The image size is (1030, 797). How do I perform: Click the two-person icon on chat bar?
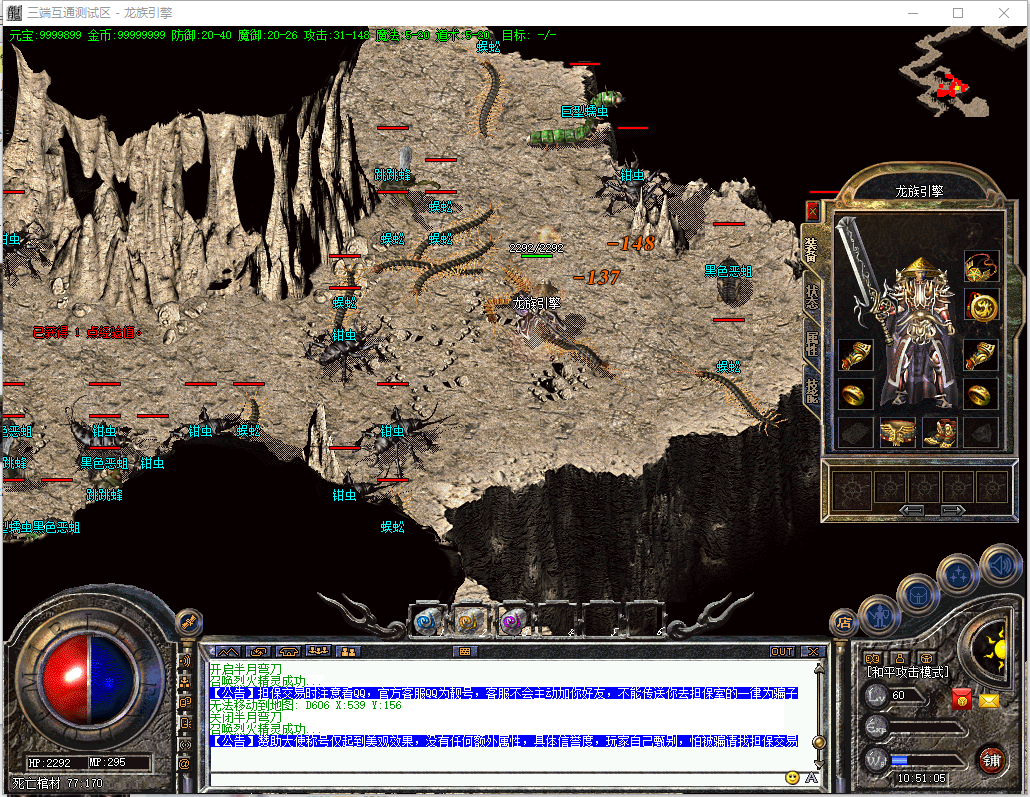pos(348,651)
